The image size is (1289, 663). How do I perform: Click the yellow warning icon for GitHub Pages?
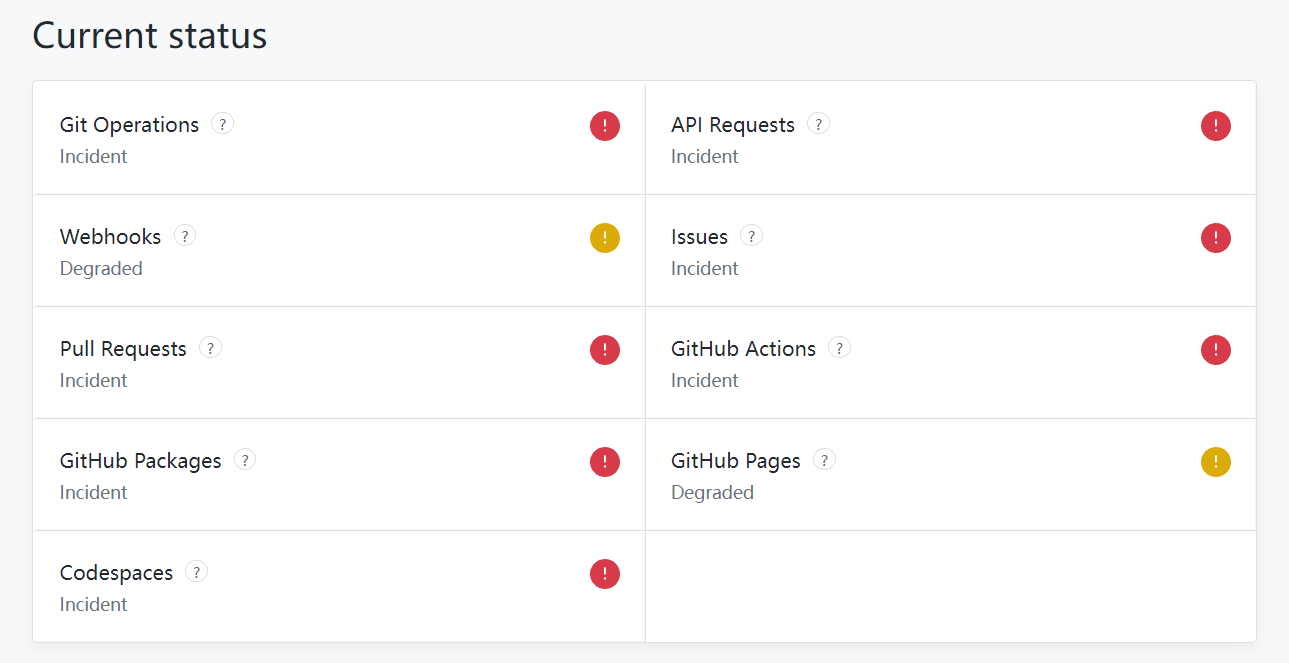(x=1216, y=462)
